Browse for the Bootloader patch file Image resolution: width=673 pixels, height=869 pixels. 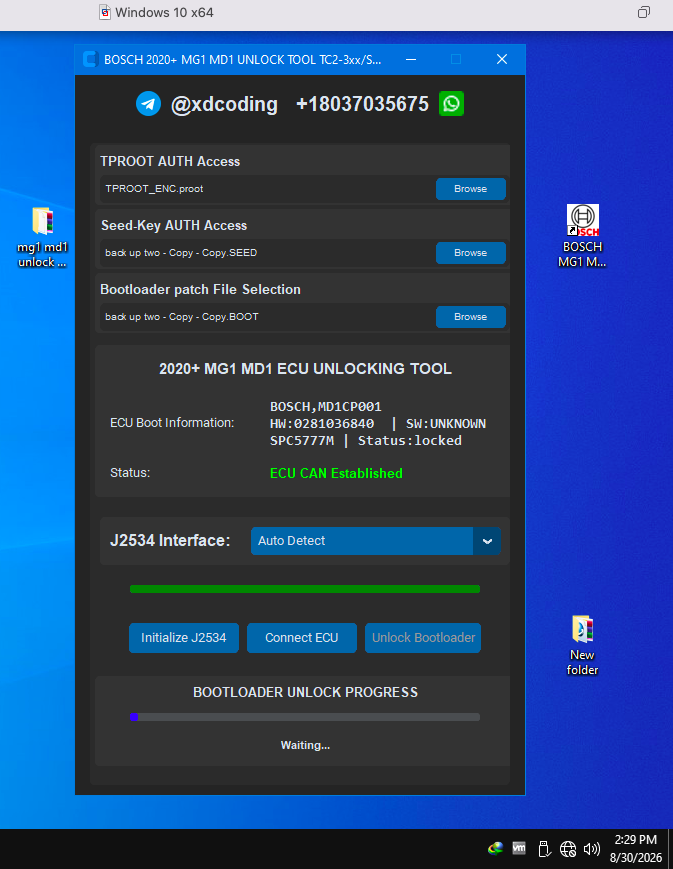(x=471, y=317)
